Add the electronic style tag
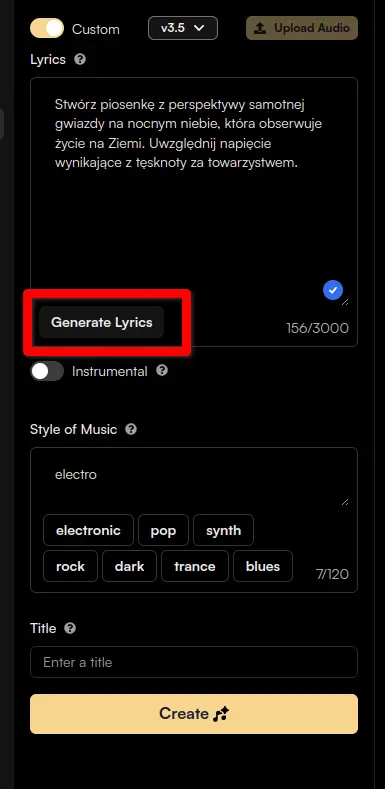 tap(88, 530)
